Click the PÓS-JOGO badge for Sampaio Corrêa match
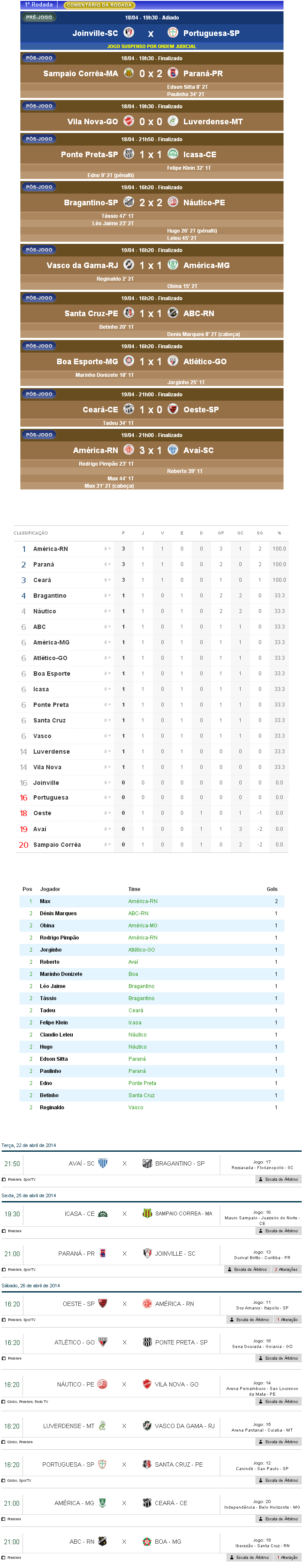The width and height of the screenshot is (303, 1568). pyautogui.click(x=39, y=58)
